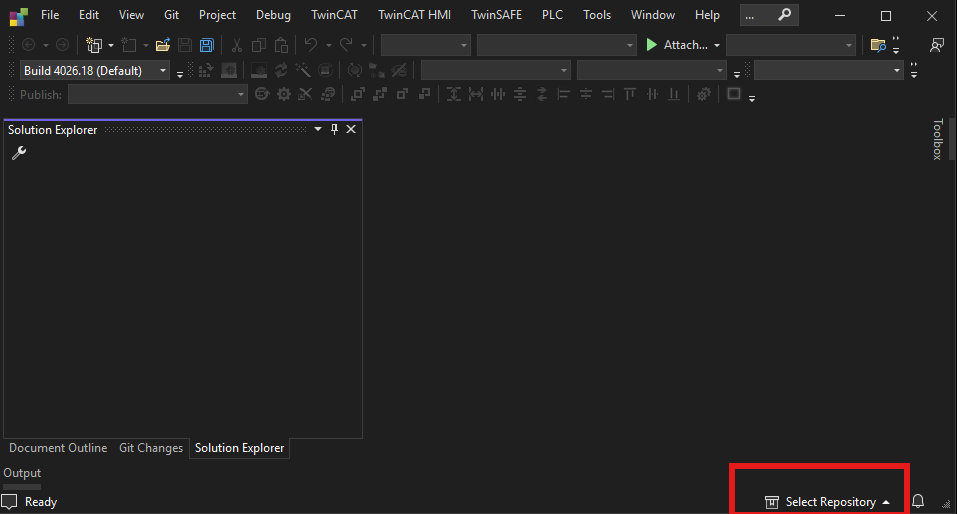Click the feedback icon at top right
This screenshot has width=957, height=514.
[937, 45]
